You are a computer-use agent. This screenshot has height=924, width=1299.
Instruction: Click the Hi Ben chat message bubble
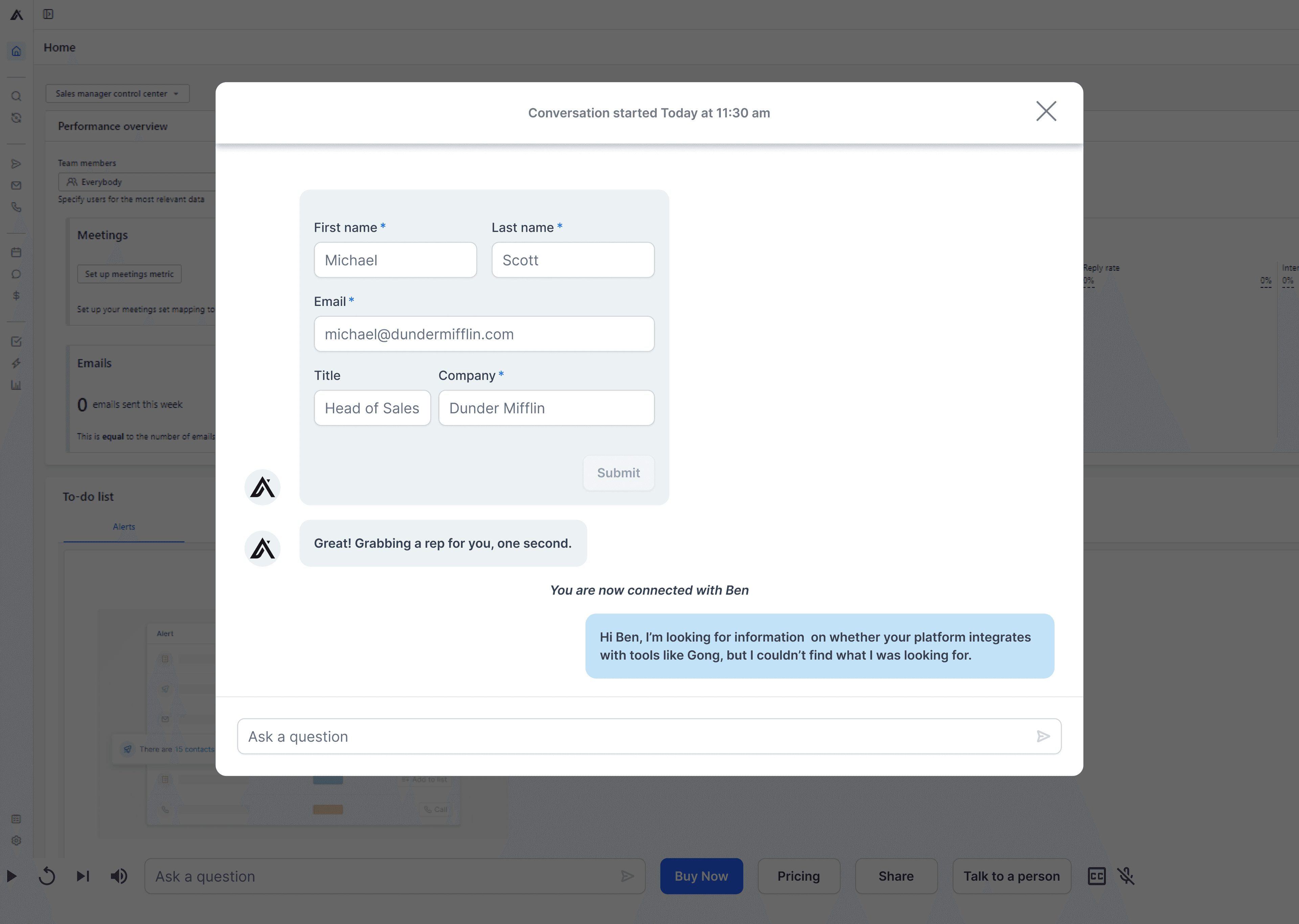(820, 646)
